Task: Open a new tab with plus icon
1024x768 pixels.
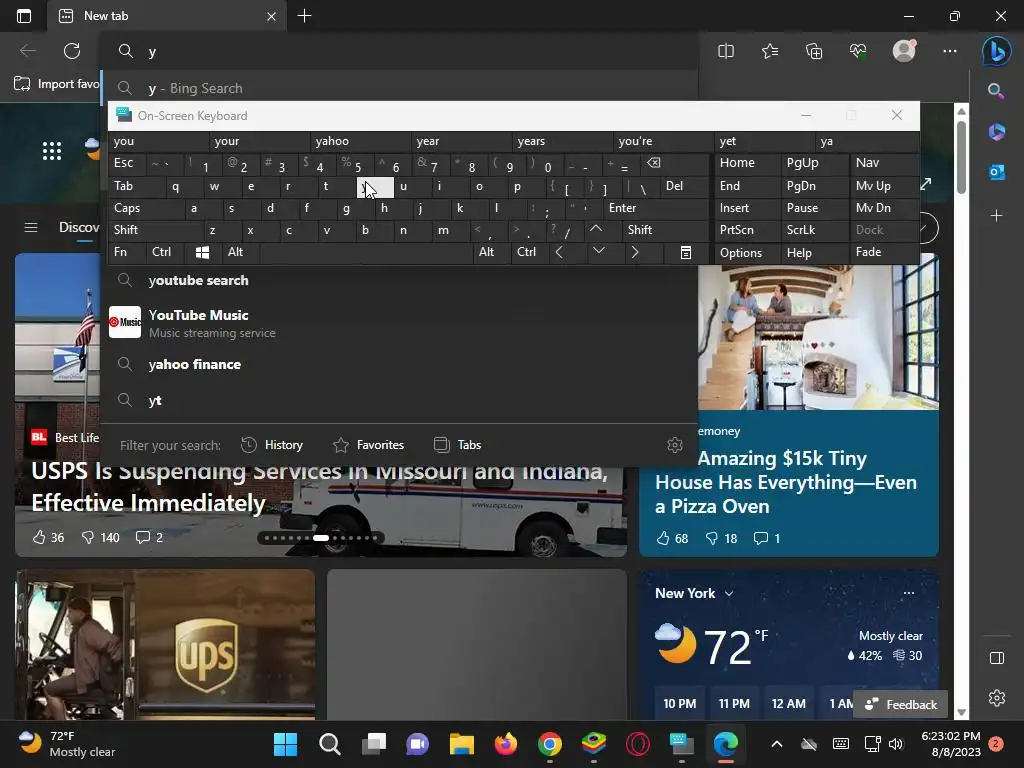Action: point(304,16)
